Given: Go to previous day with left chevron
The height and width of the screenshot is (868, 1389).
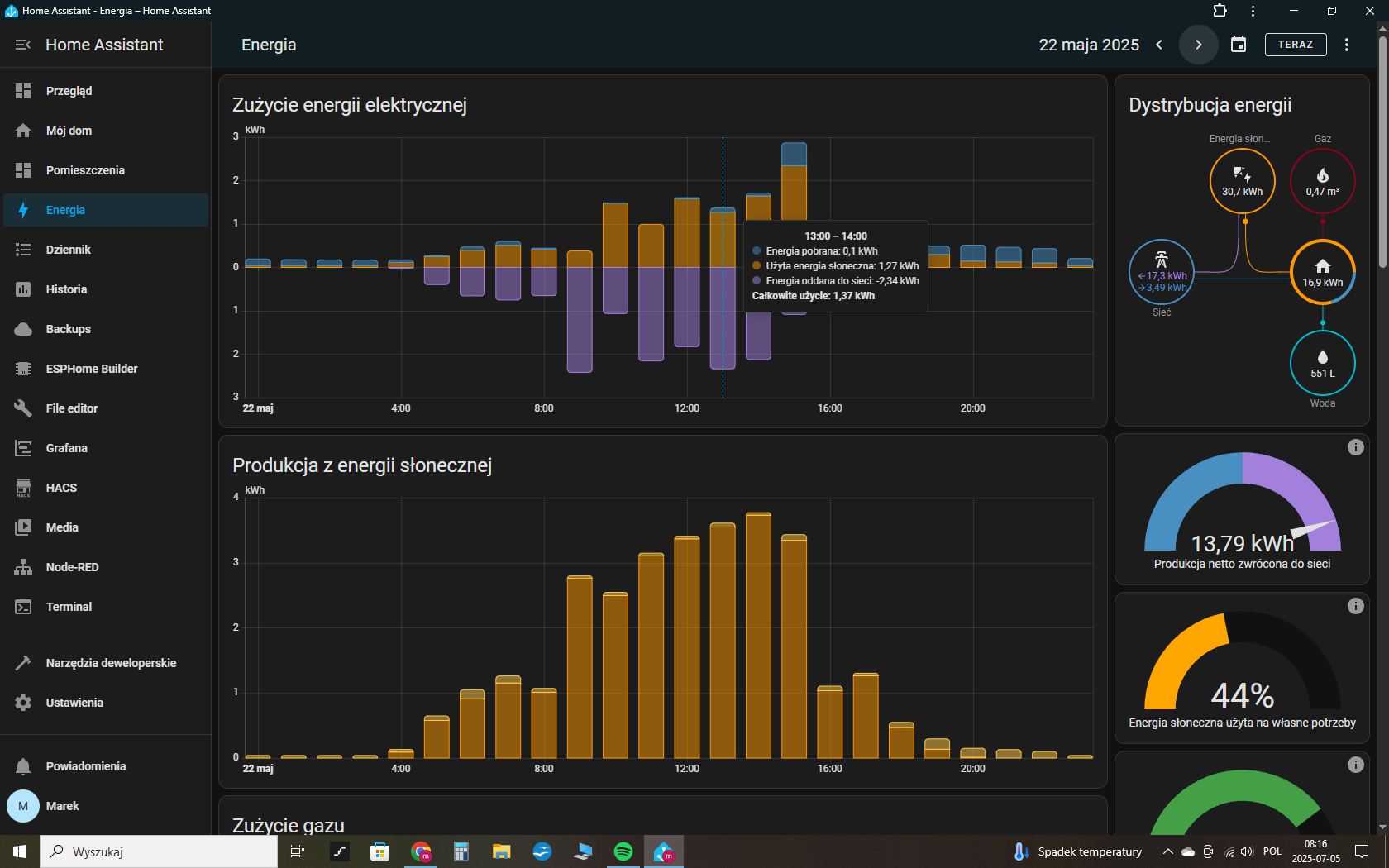Looking at the screenshot, I should coord(1159,45).
